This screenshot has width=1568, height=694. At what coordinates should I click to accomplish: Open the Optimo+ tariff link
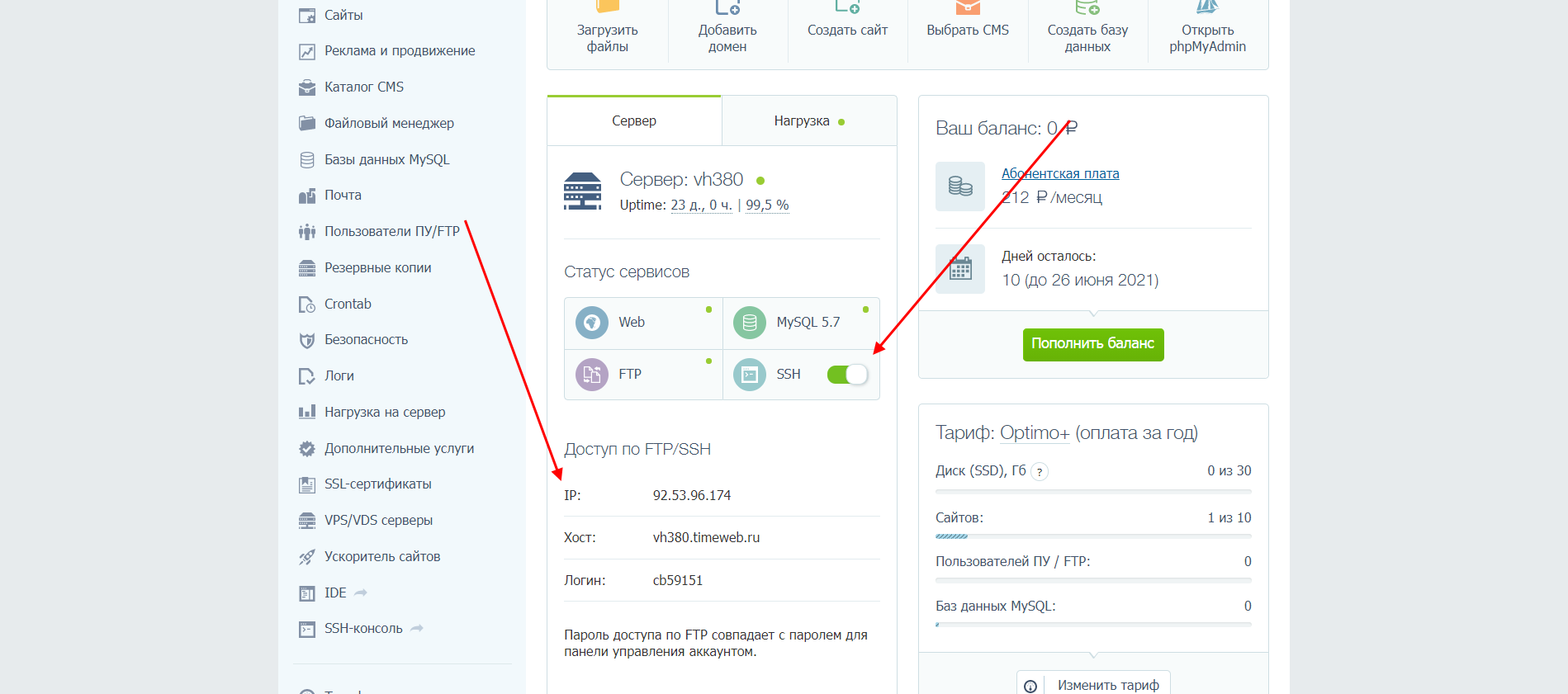[x=1035, y=433]
